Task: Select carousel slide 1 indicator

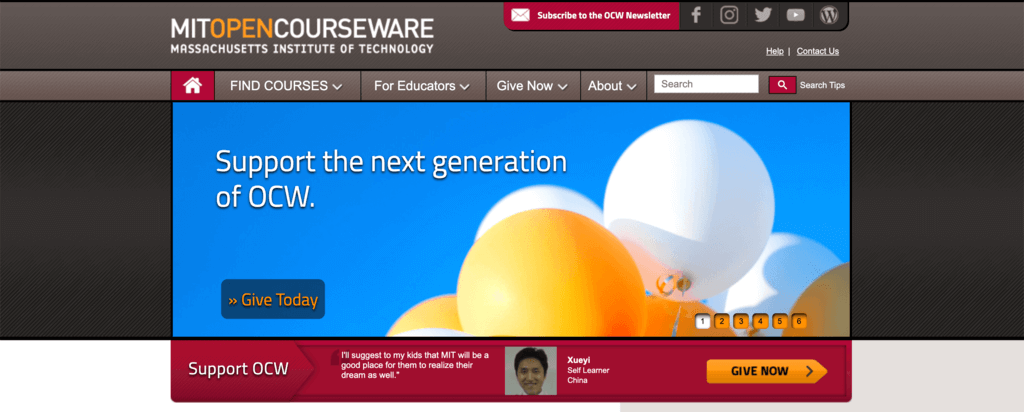Action: tap(703, 321)
